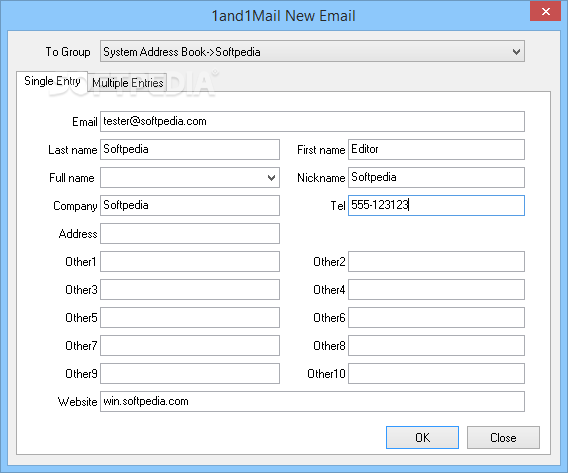Focus the Email input field
Screen dimensions: 568x473
(x=312, y=121)
